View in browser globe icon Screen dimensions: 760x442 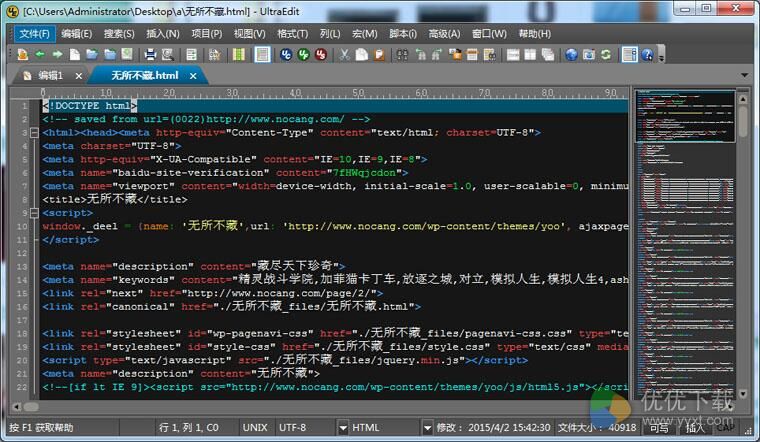[x=571, y=54]
